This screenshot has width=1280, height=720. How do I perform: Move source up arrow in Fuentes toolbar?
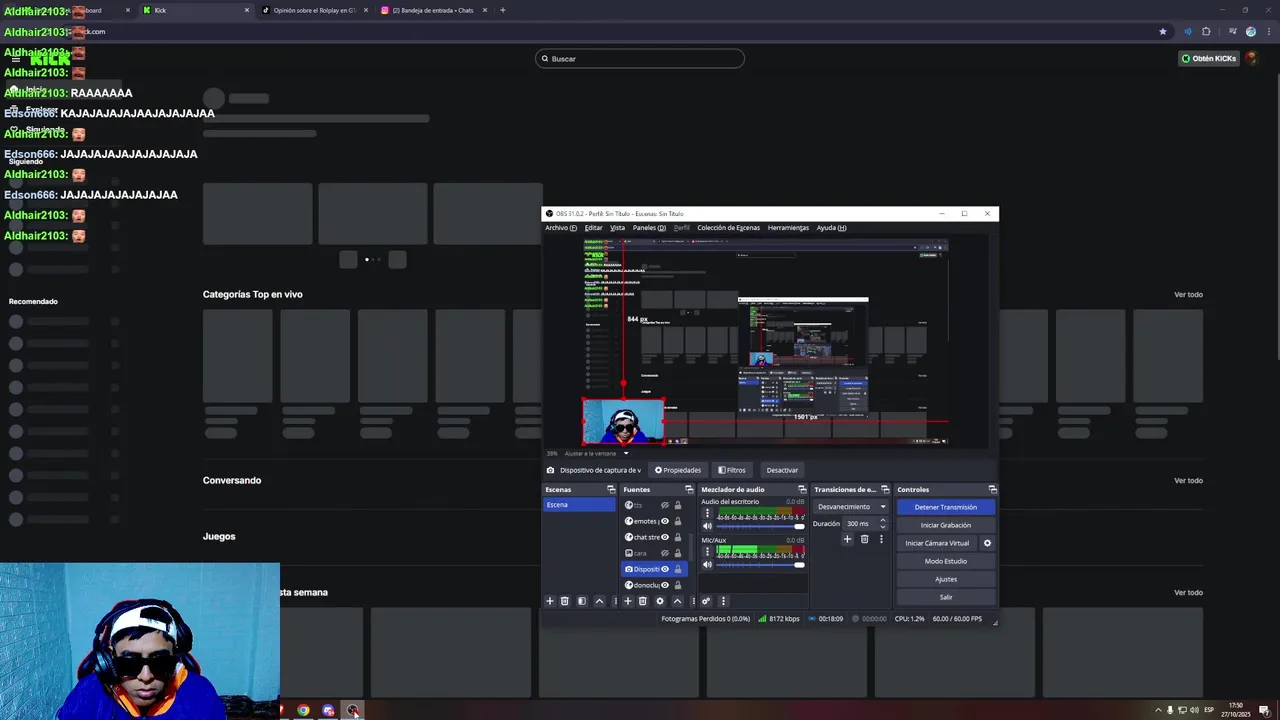click(x=677, y=601)
